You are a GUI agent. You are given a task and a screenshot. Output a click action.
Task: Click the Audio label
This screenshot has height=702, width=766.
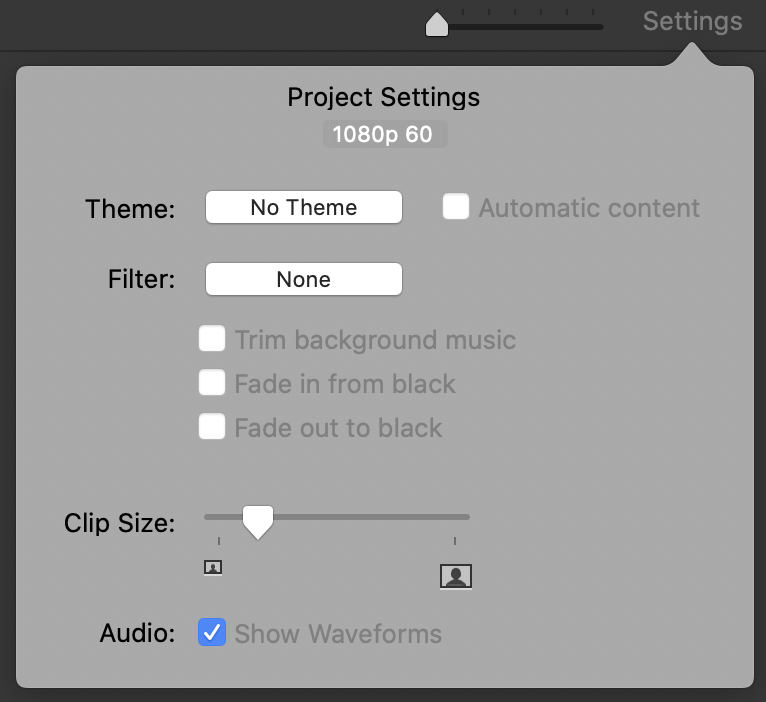[137, 633]
